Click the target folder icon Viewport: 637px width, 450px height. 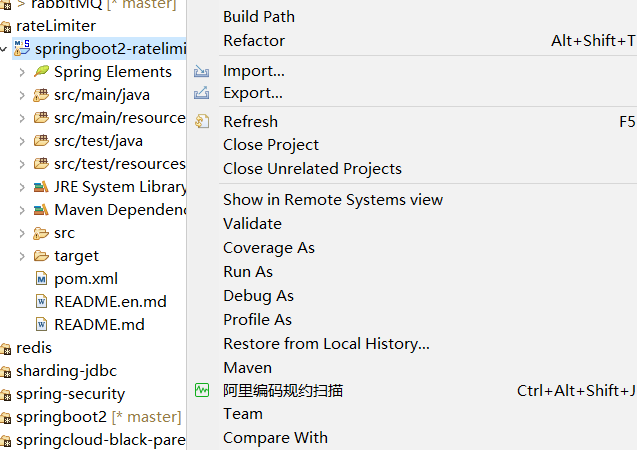coord(41,256)
